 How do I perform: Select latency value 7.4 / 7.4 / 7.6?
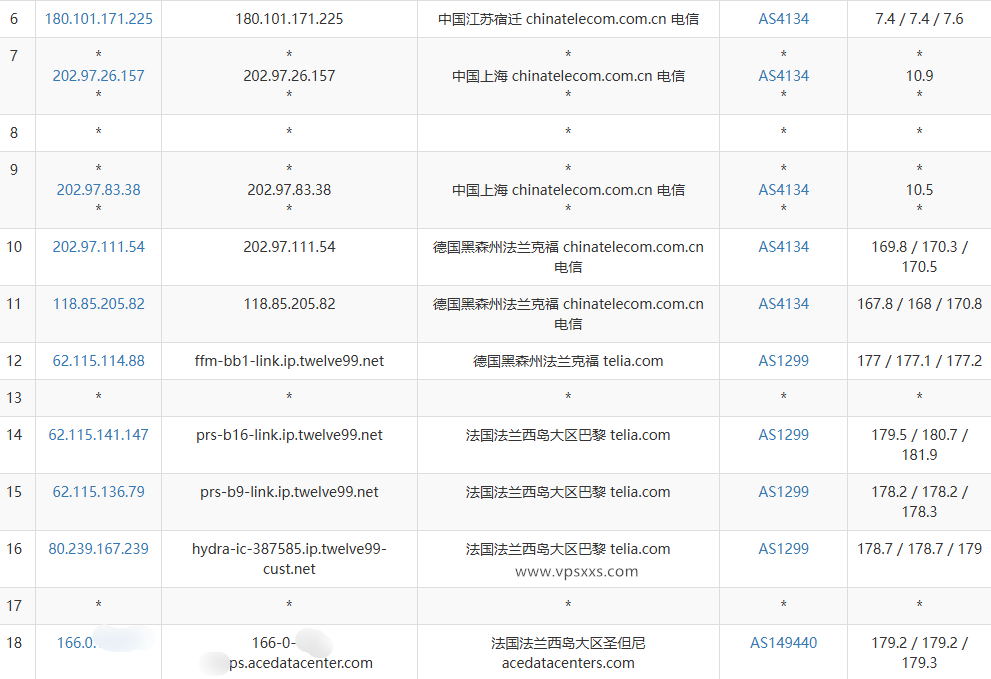(x=919, y=19)
